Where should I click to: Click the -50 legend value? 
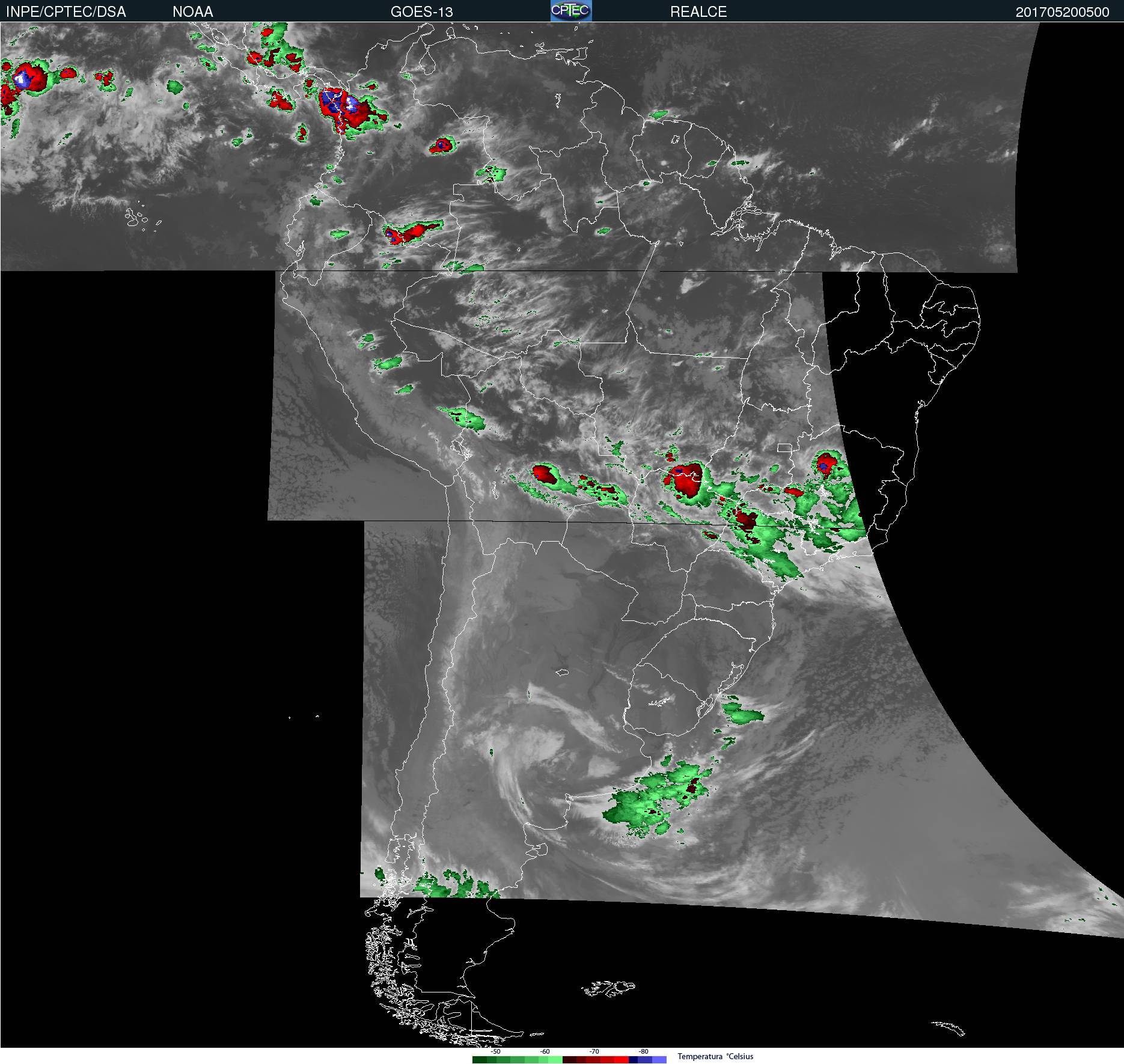495,1051
